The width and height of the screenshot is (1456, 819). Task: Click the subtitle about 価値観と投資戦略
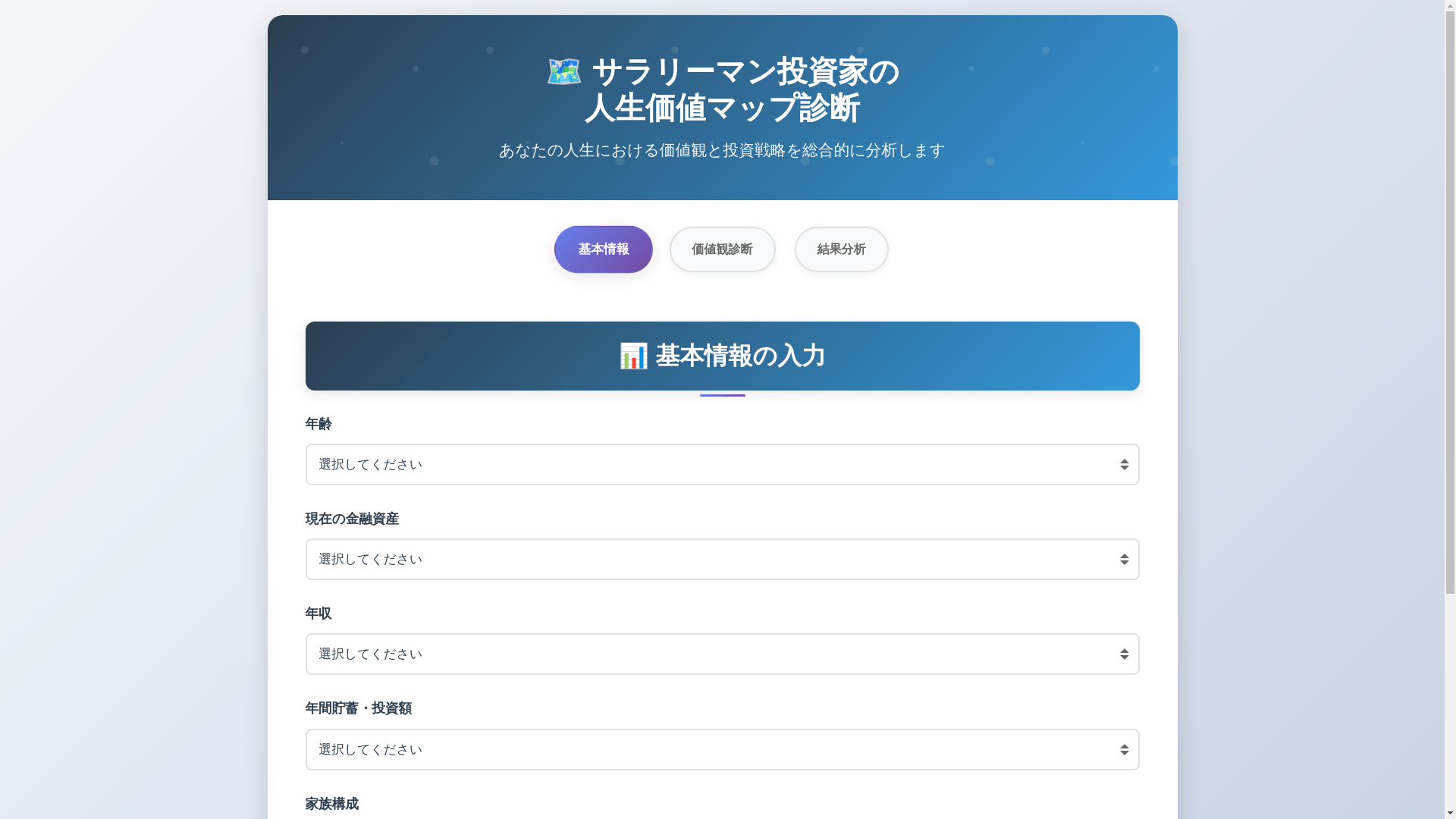coord(722,151)
